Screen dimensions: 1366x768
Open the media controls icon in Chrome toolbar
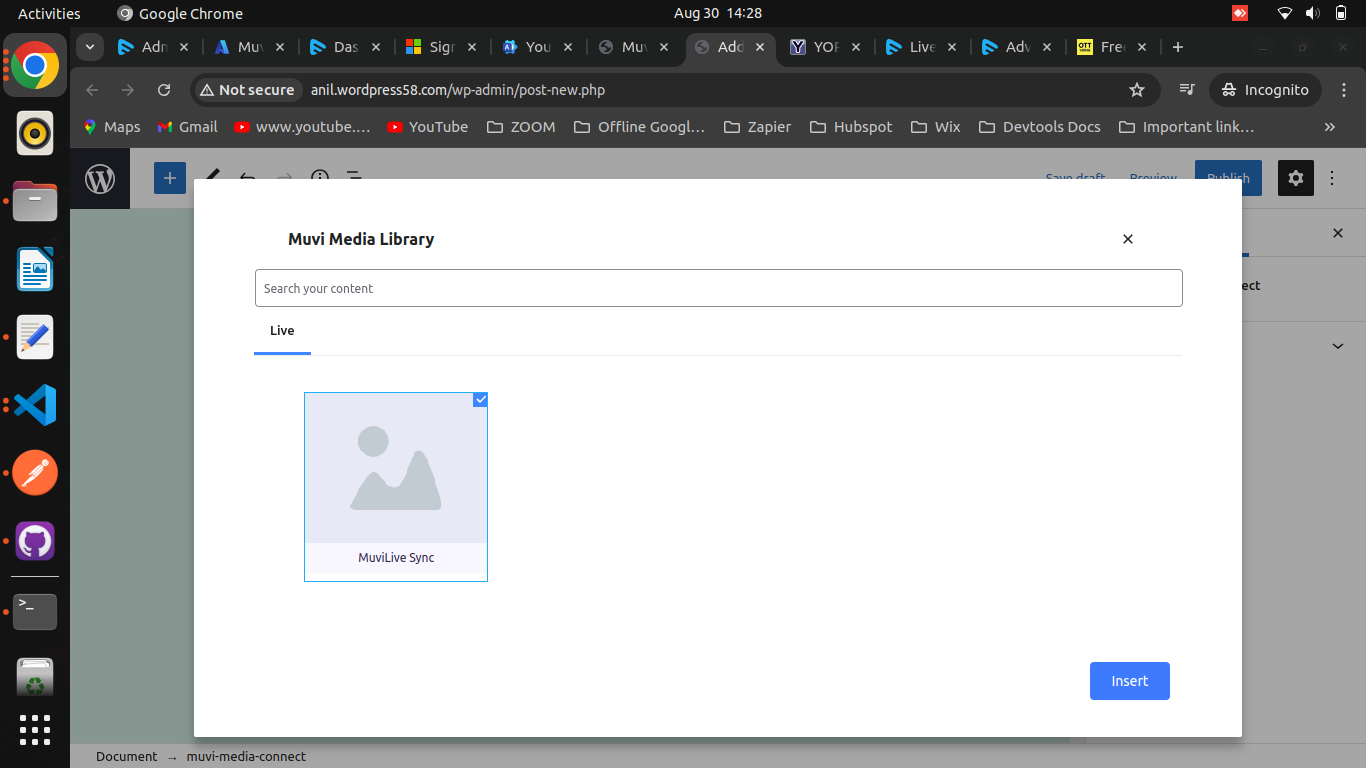tap(1187, 90)
